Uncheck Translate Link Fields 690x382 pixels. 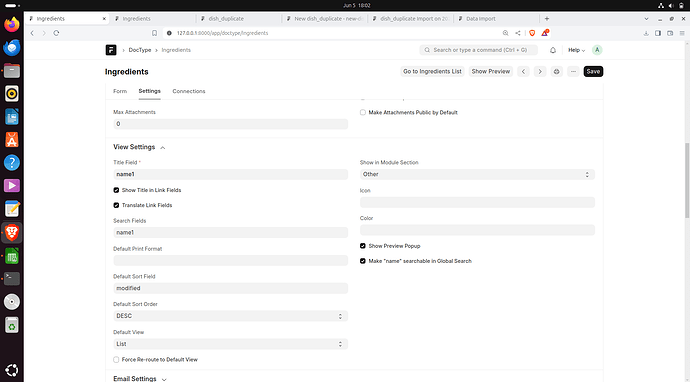(x=116, y=205)
